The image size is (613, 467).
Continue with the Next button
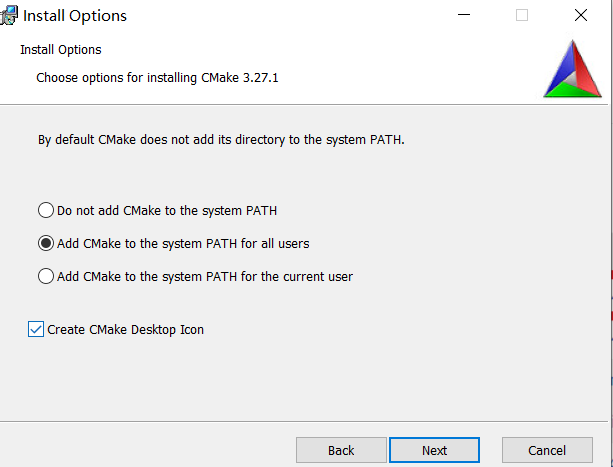click(x=434, y=450)
